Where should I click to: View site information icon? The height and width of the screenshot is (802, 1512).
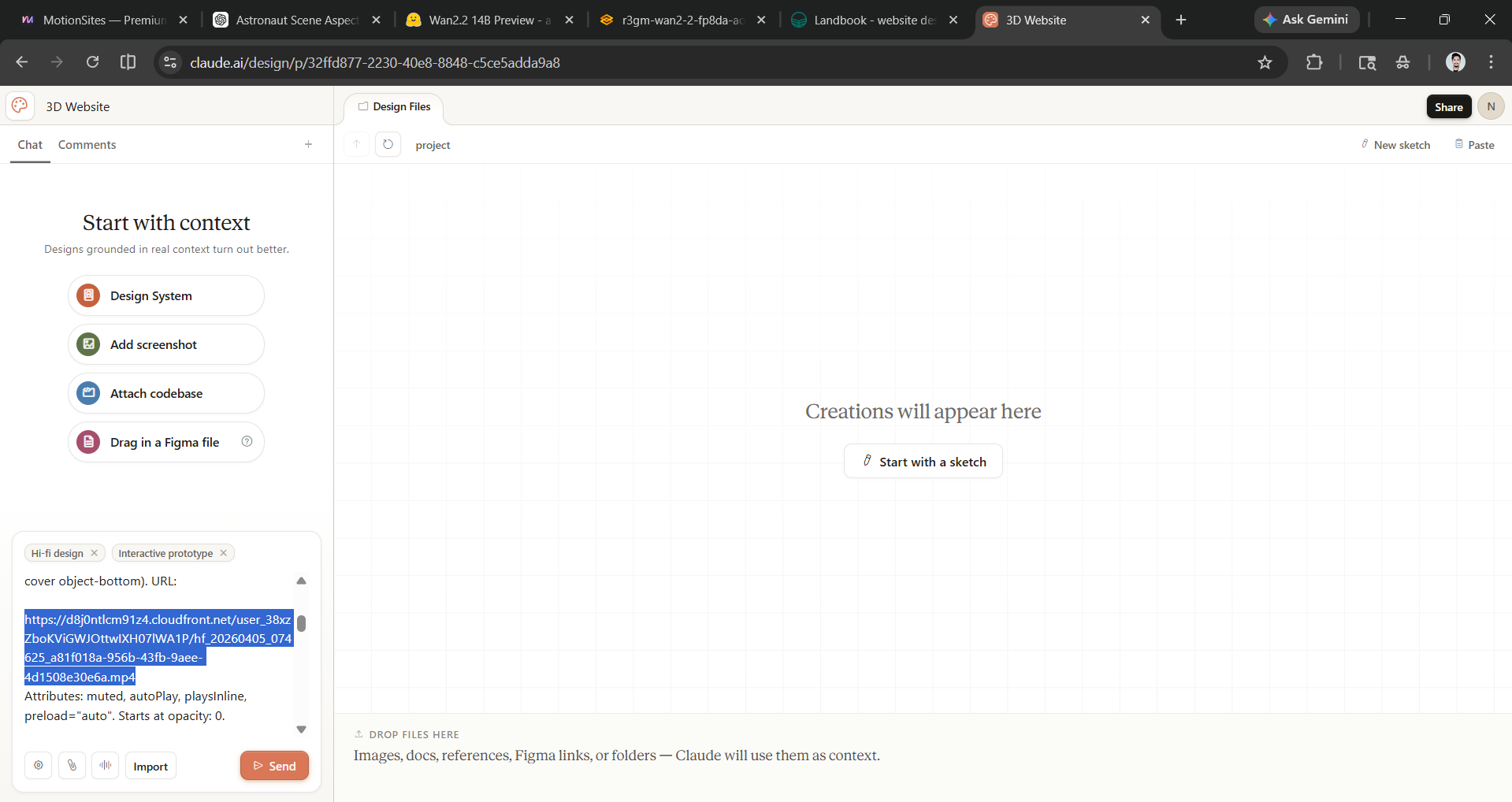pos(169,62)
